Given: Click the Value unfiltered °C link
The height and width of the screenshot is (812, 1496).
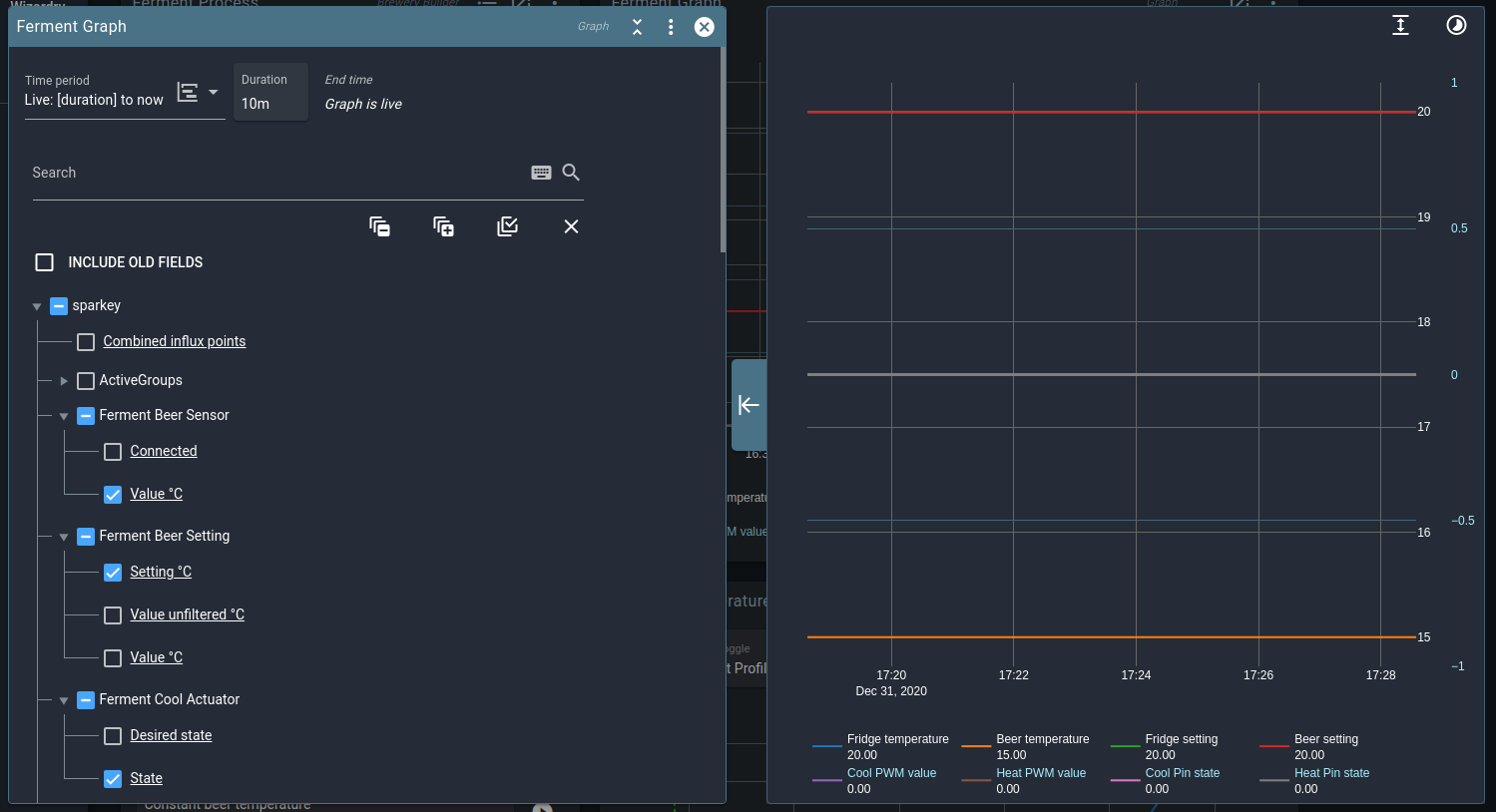Looking at the screenshot, I should (187, 614).
